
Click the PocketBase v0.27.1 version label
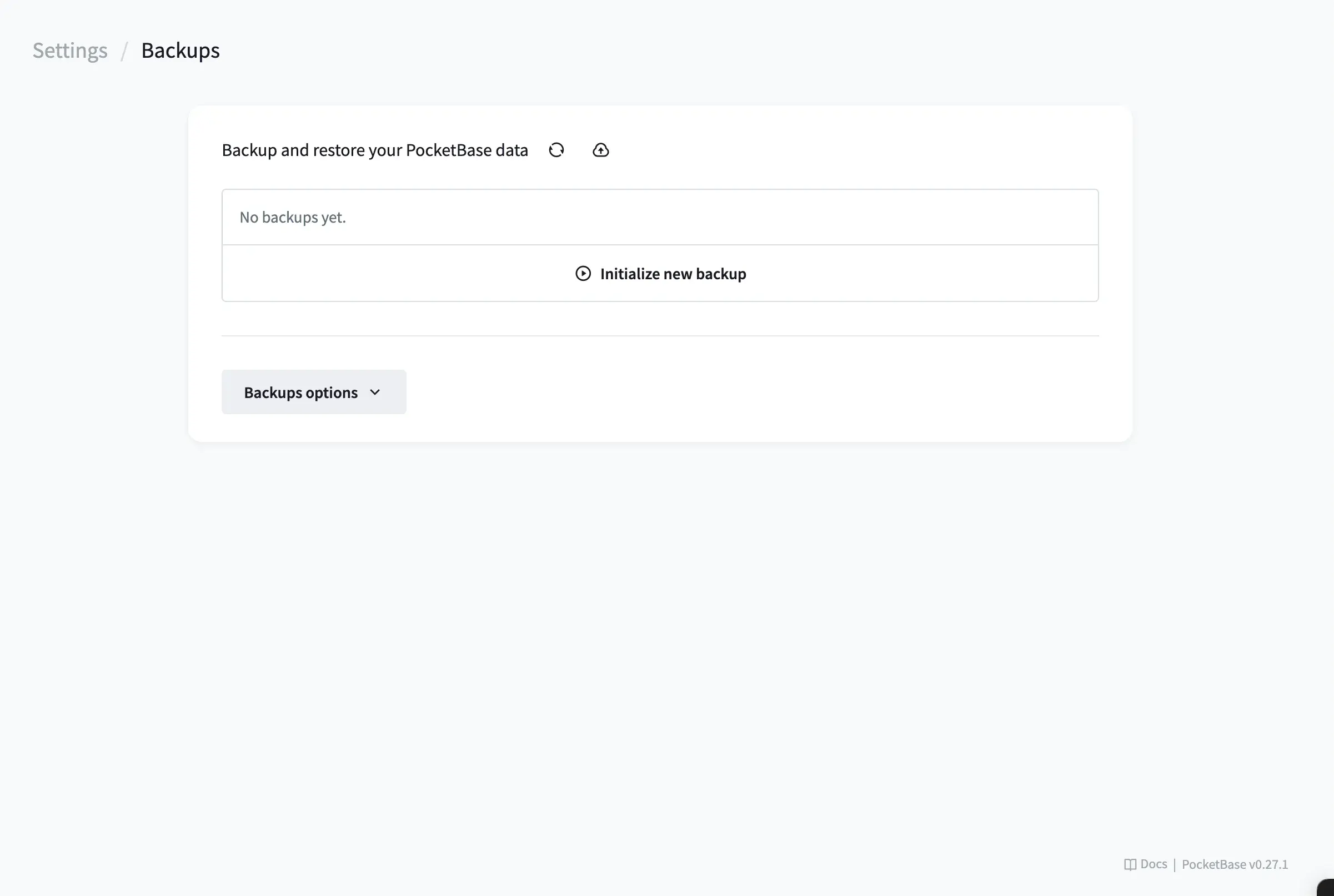(1235, 864)
